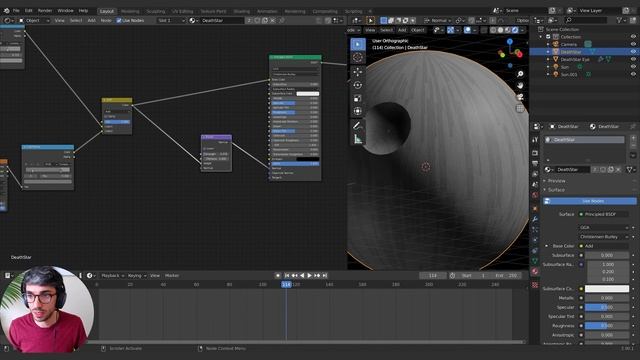Open the Texture checker properties tab
640x360 pixels.
pos(535,285)
